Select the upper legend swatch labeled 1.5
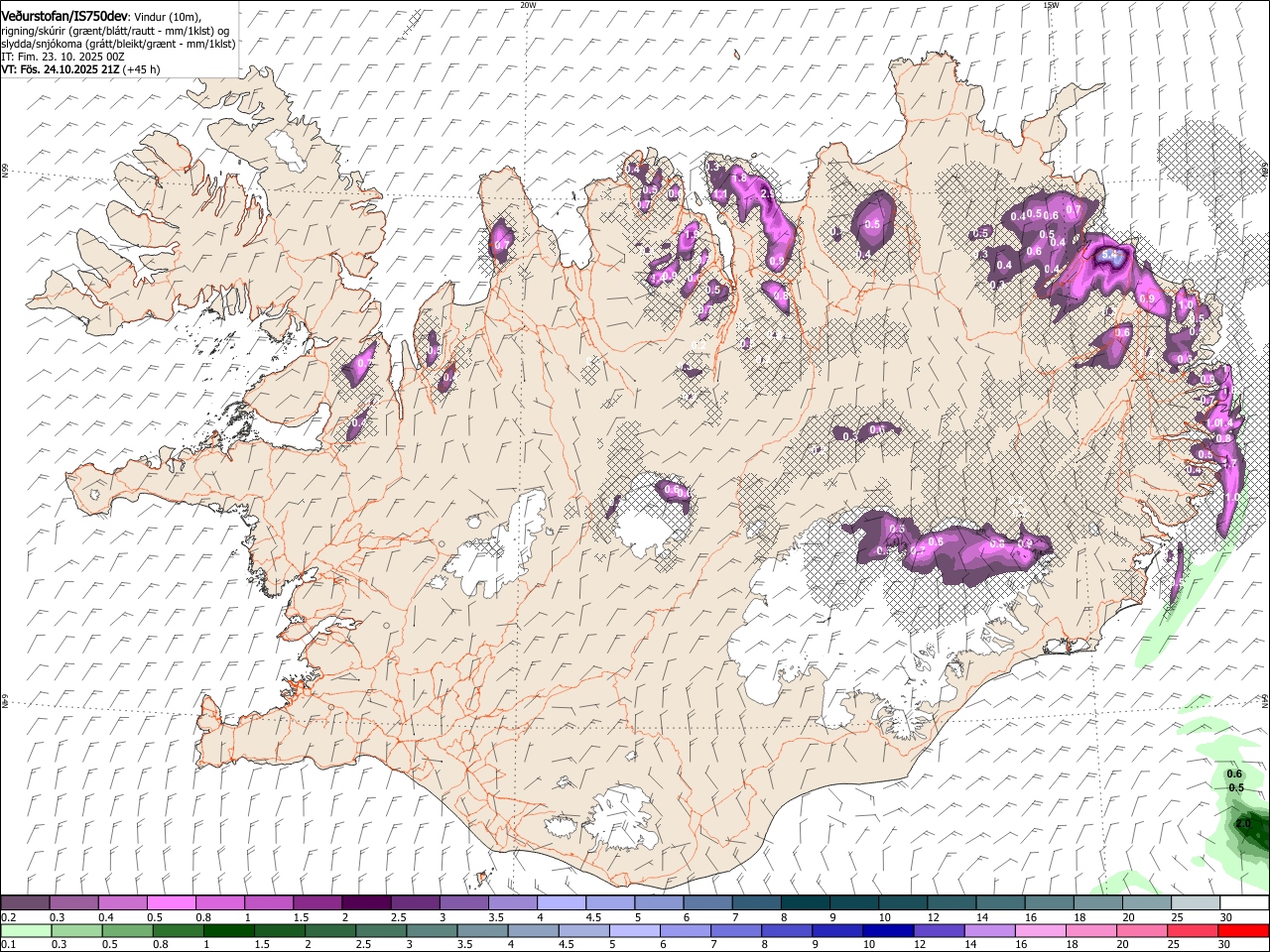The height and width of the screenshot is (952, 1270). (317, 903)
